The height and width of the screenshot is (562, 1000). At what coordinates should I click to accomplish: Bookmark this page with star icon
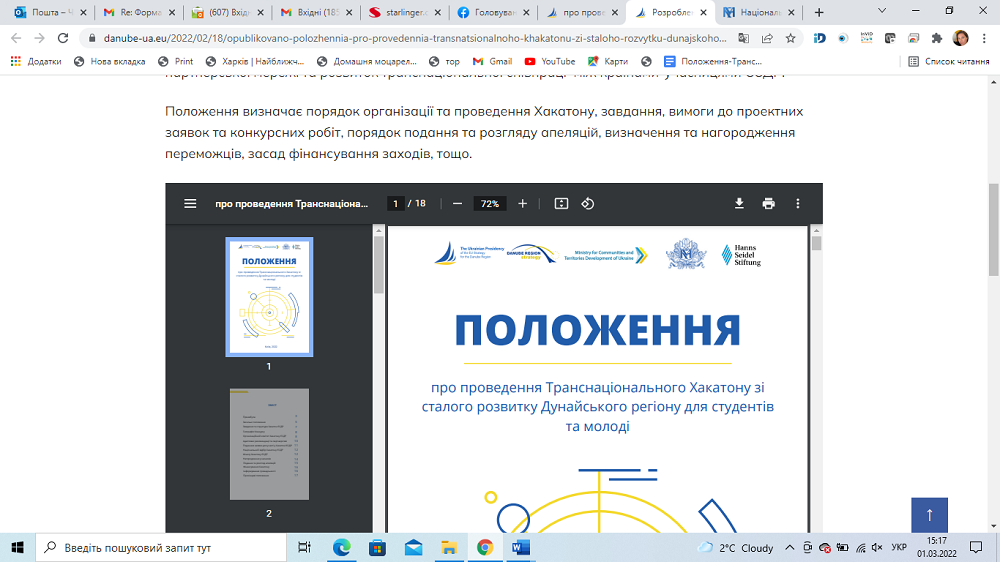[x=790, y=38]
